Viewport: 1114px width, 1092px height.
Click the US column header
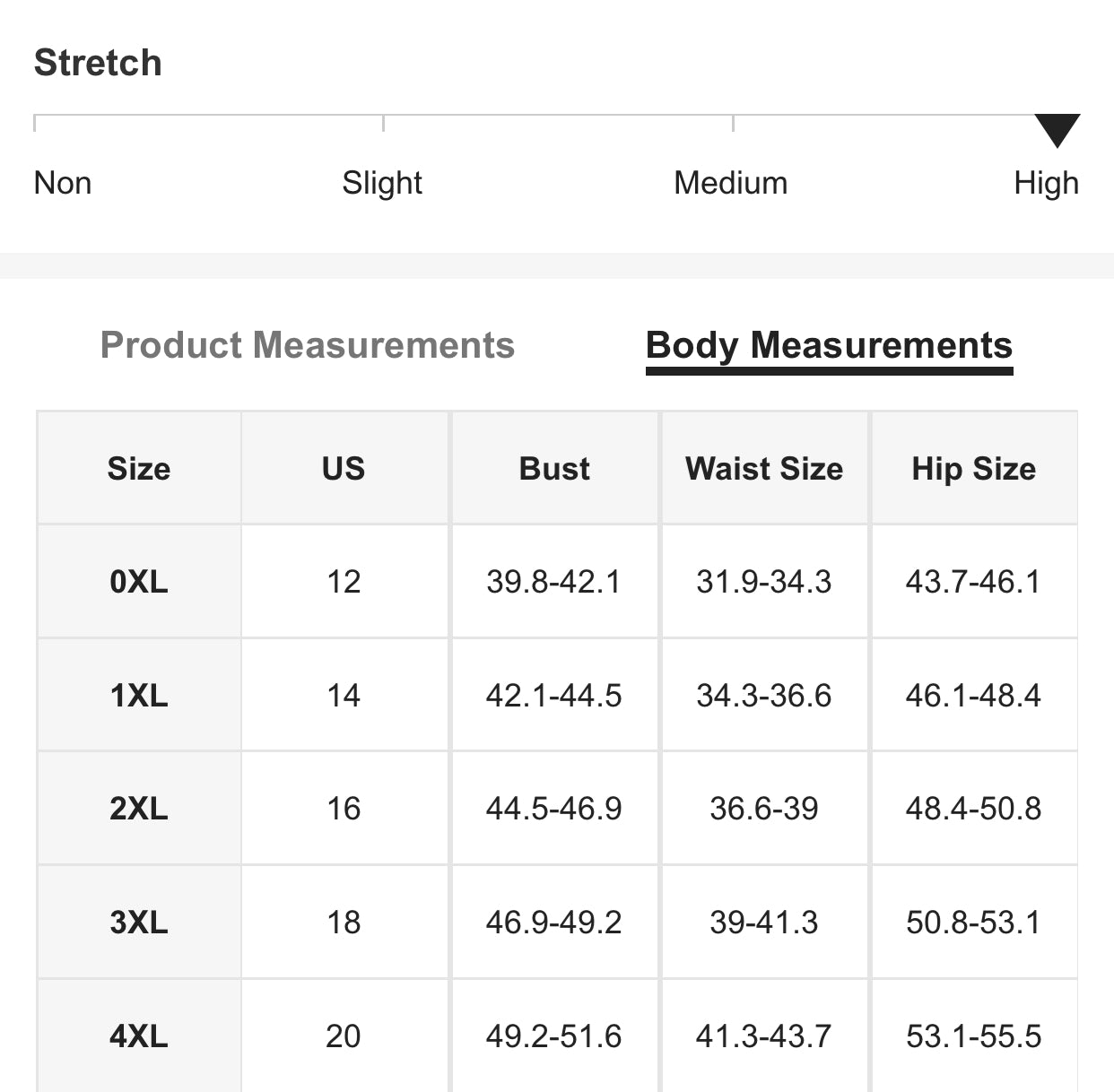344,469
